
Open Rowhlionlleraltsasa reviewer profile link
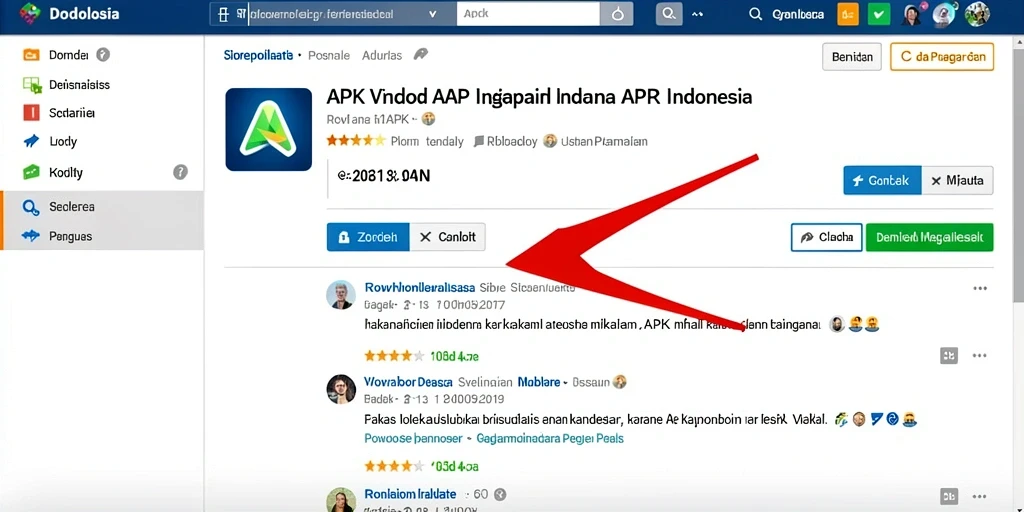coord(419,287)
